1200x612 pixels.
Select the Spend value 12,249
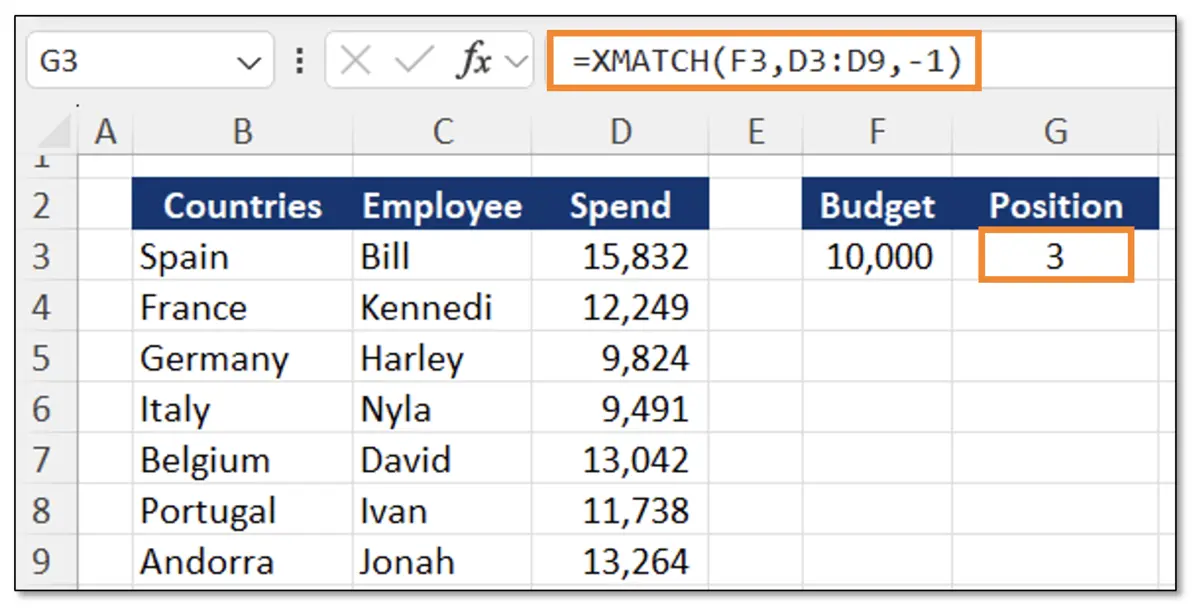(x=621, y=307)
